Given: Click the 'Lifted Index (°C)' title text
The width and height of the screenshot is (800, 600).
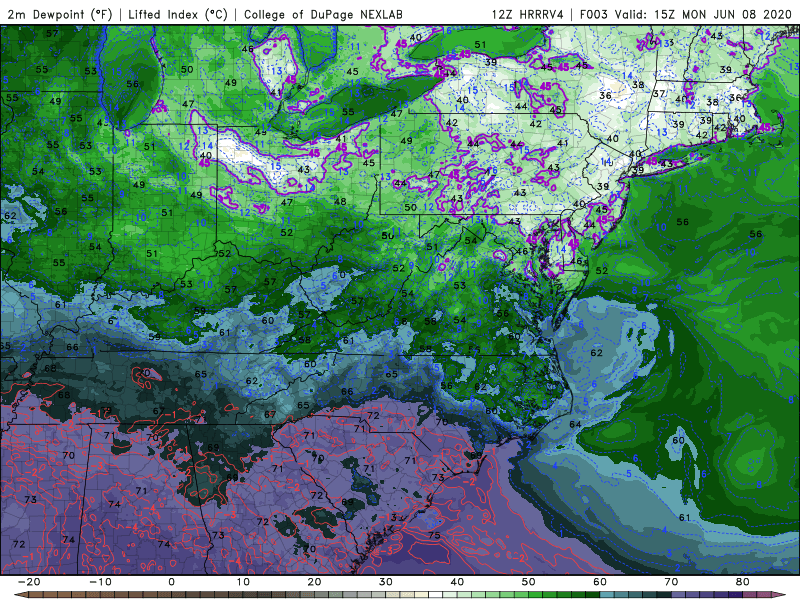Looking at the screenshot, I should pyautogui.click(x=178, y=14).
